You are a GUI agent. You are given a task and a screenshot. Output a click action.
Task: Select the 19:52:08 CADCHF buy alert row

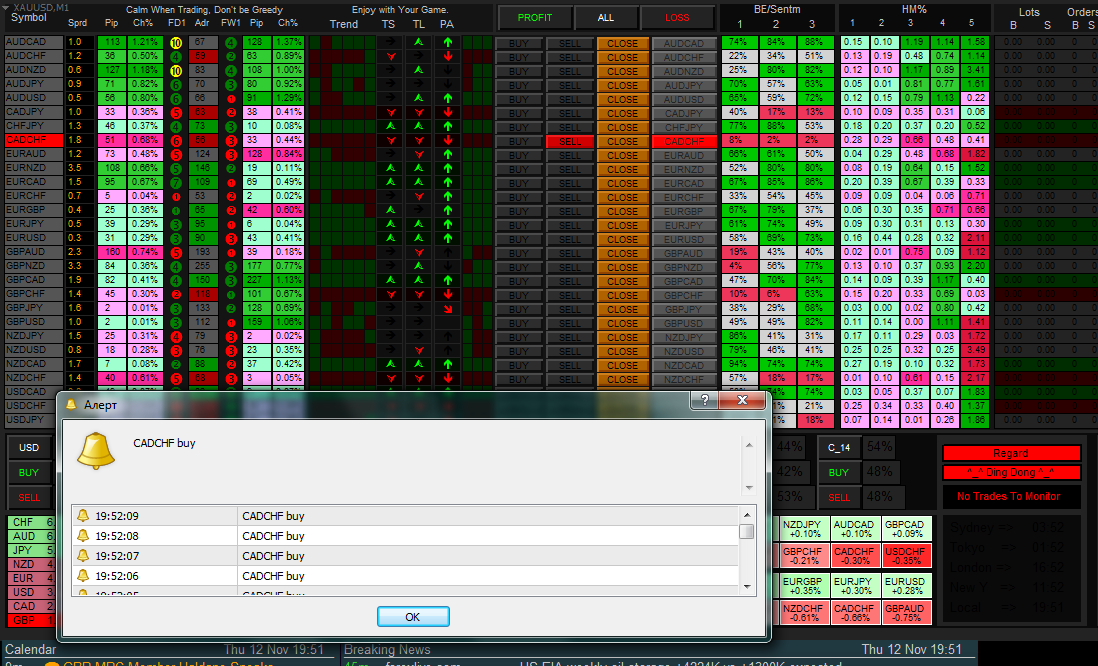pos(405,536)
